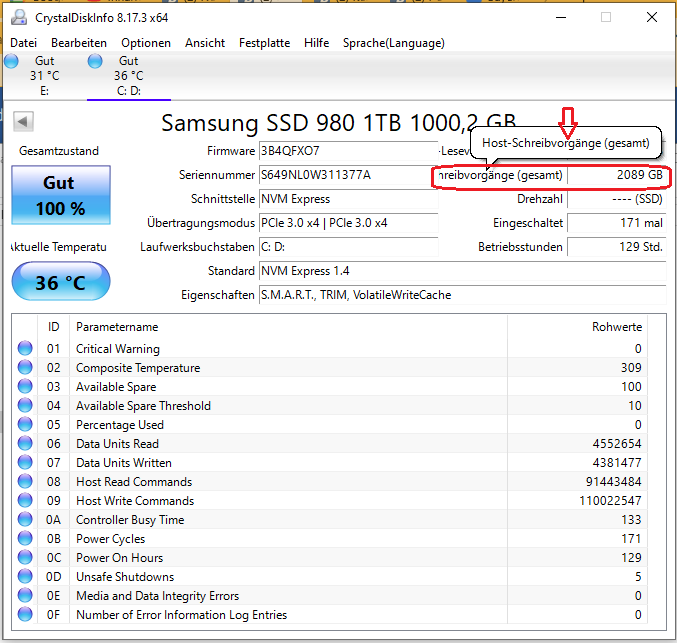This screenshot has height=643, width=677.
Task: Click the status orb for Percentage Used row
Action: pos(25,424)
